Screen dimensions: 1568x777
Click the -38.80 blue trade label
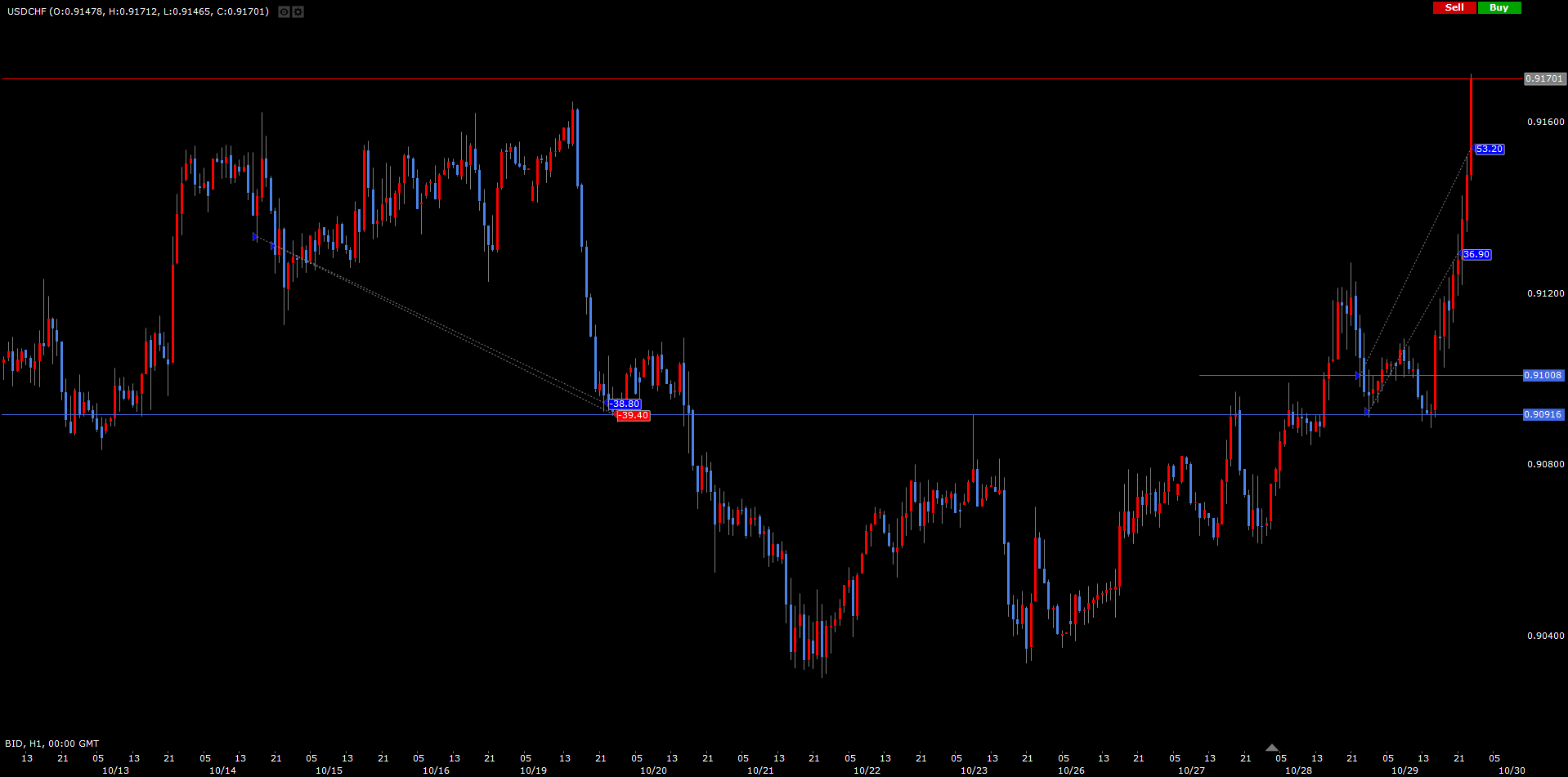tap(625, 404)
